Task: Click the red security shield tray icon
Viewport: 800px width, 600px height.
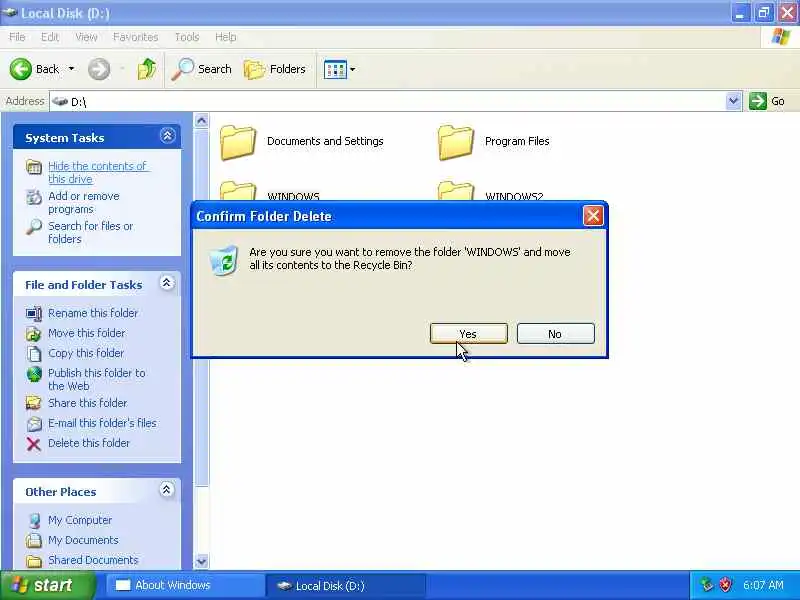Action: pyautogui.click(x=726, y=585)
